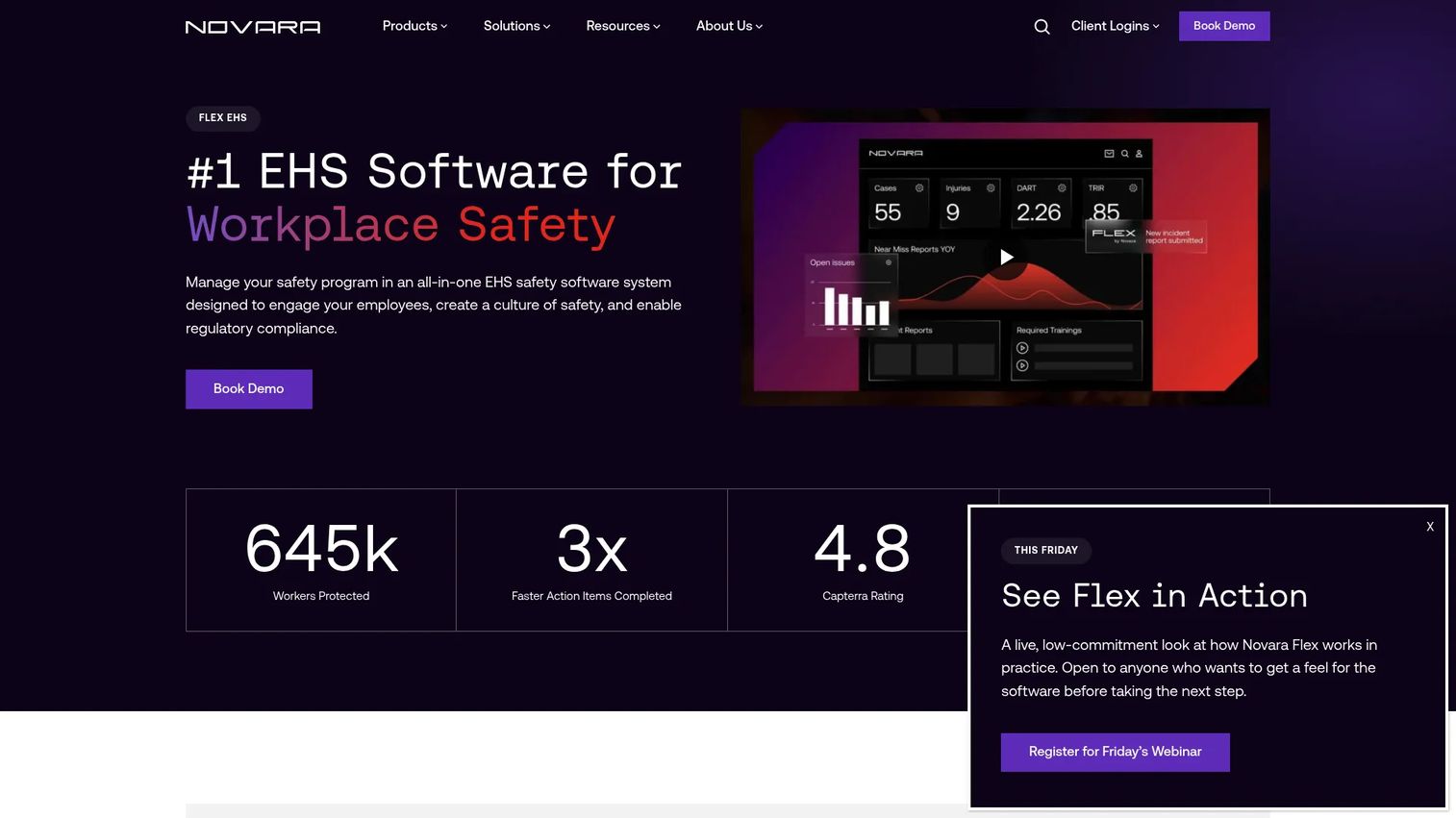Image resolution: width=1456 pixels, height=818 pixels.
Task: Close the See Flex in Action popup
Action: point(1430,527)
